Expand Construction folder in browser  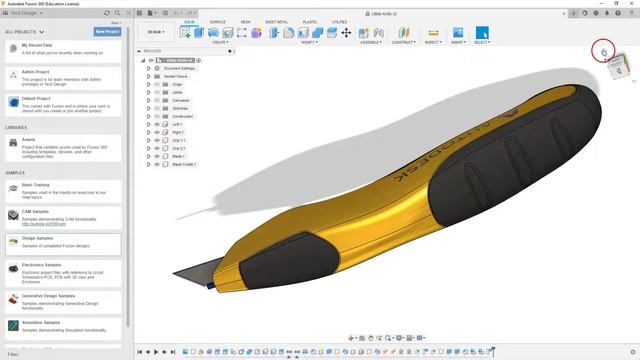(x=149, y=116)
